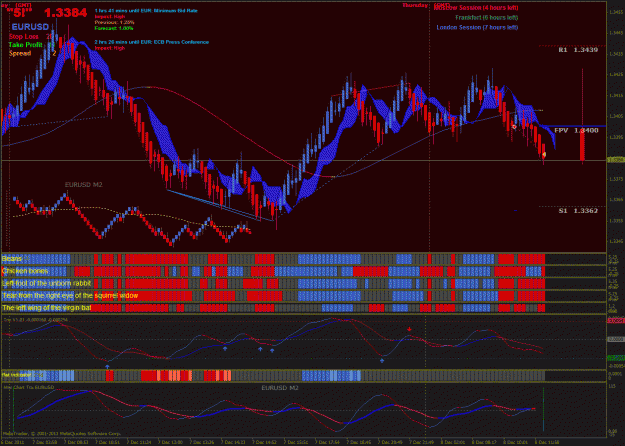Click the red down arrow signal in oscillator
625x446 pixels.
tap(409, 329)
